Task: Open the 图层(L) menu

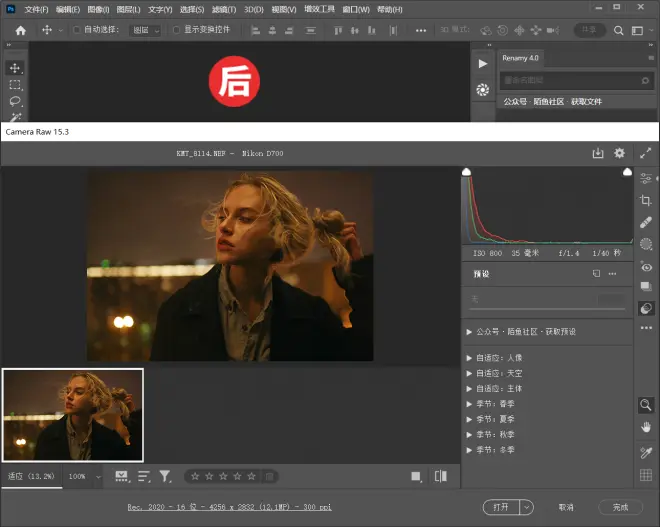Action: pos(128,9)
